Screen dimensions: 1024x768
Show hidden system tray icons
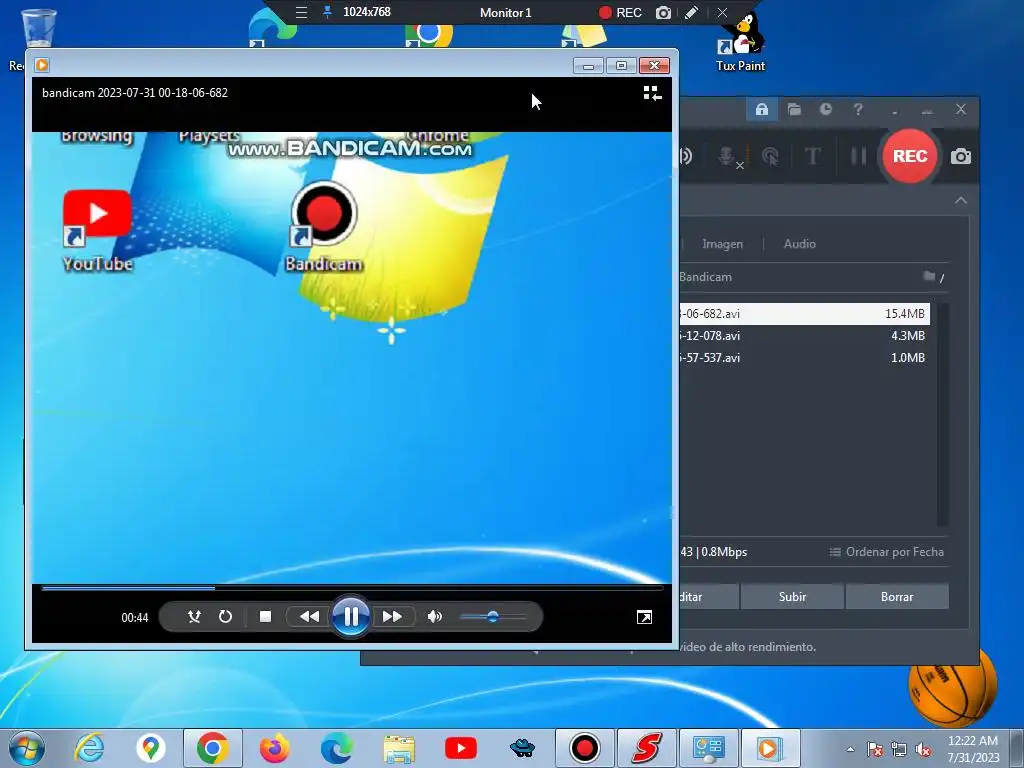(x=850, y=749)
